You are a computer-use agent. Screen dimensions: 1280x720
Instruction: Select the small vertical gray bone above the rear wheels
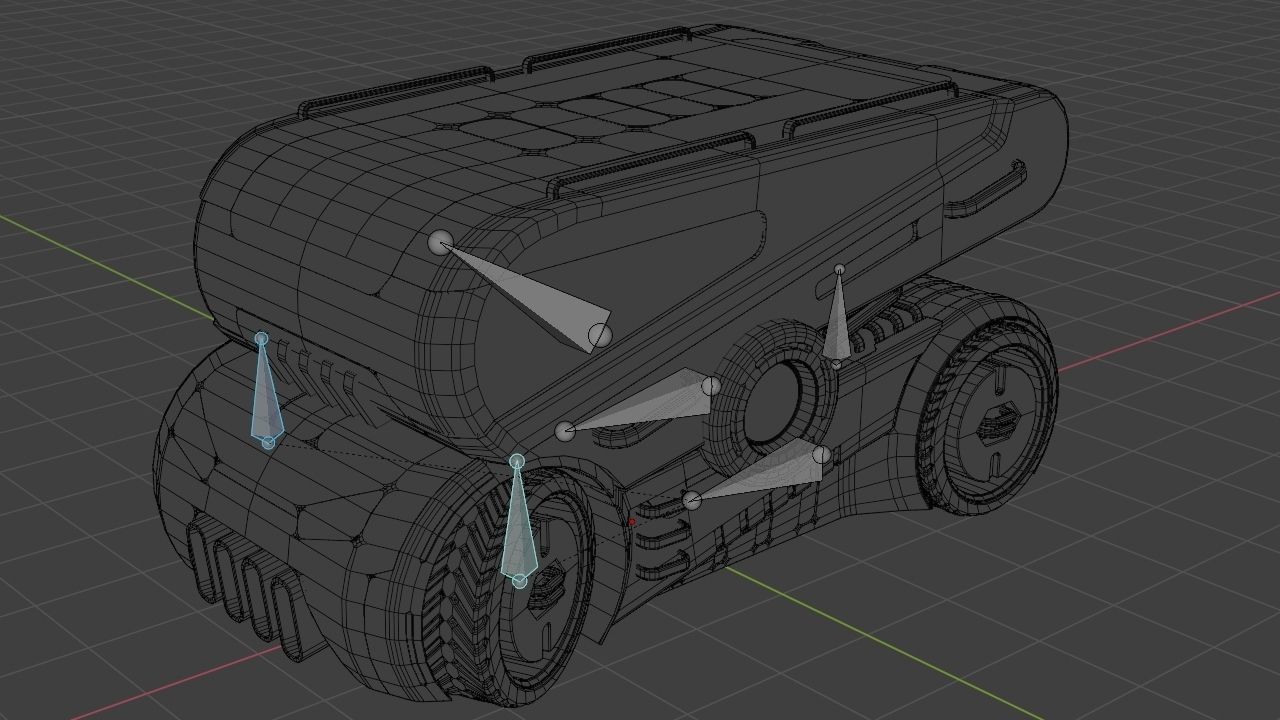[838, 316]
